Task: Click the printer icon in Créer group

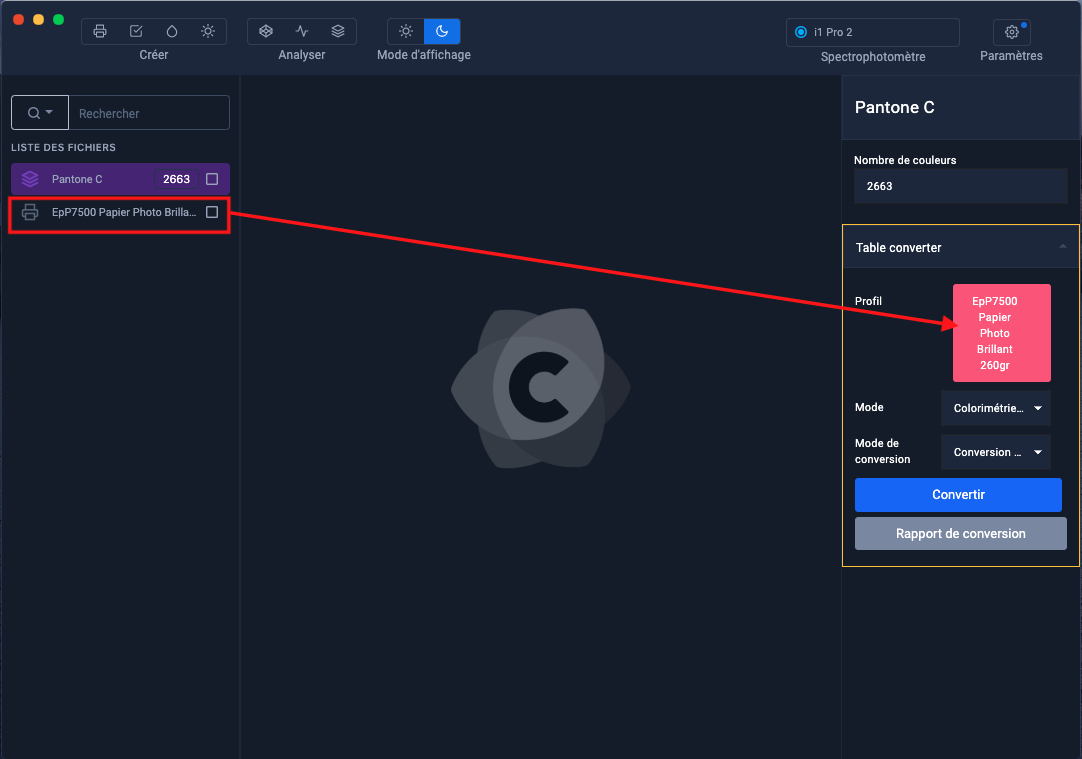Action: pos(100,31)
